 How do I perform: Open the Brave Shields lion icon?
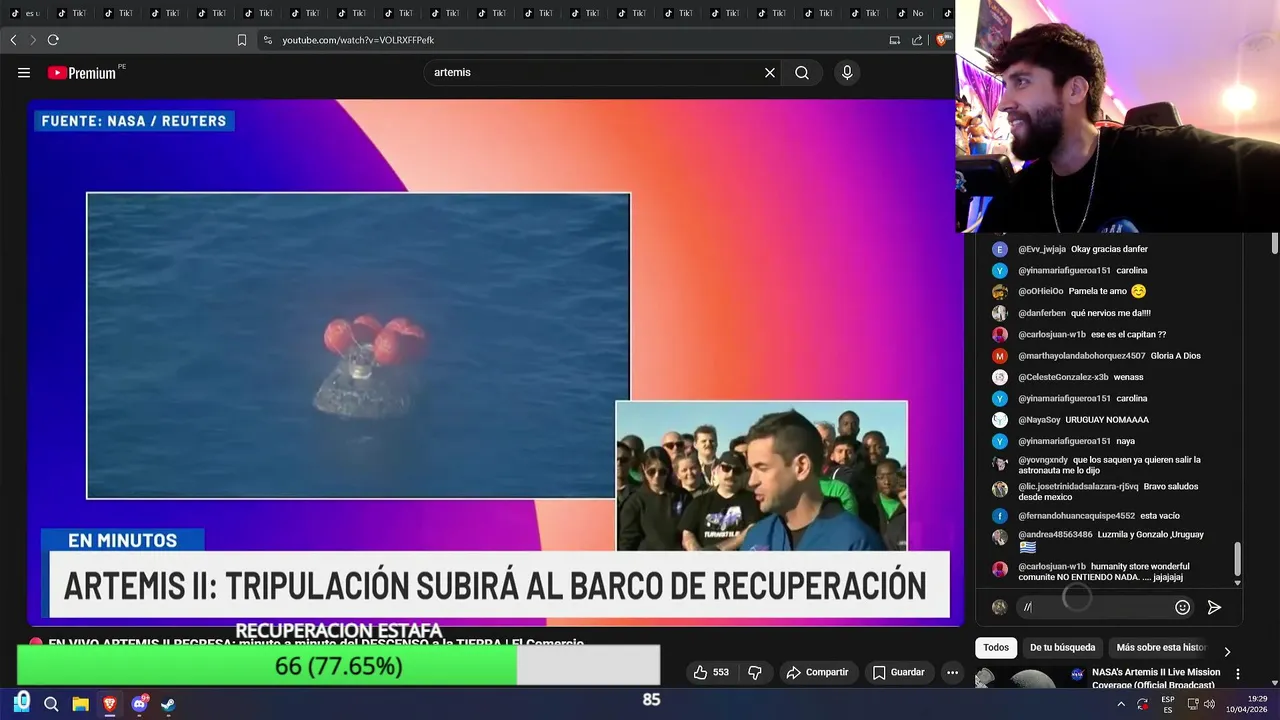[941, 40]
